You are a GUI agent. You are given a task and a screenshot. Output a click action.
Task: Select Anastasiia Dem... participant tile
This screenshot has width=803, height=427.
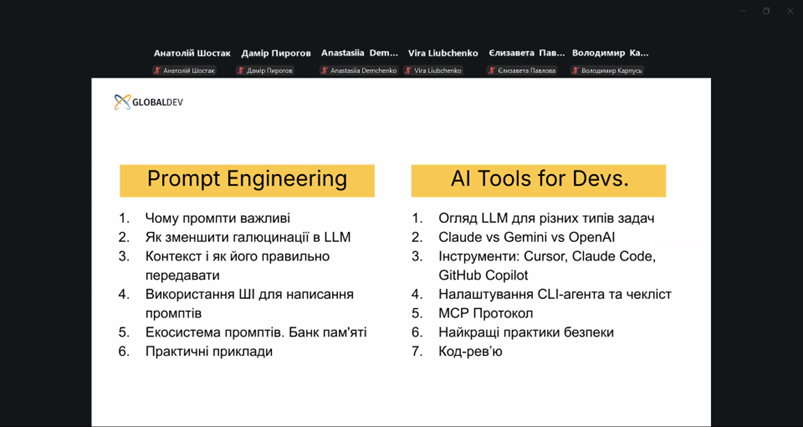pos(359,53)
